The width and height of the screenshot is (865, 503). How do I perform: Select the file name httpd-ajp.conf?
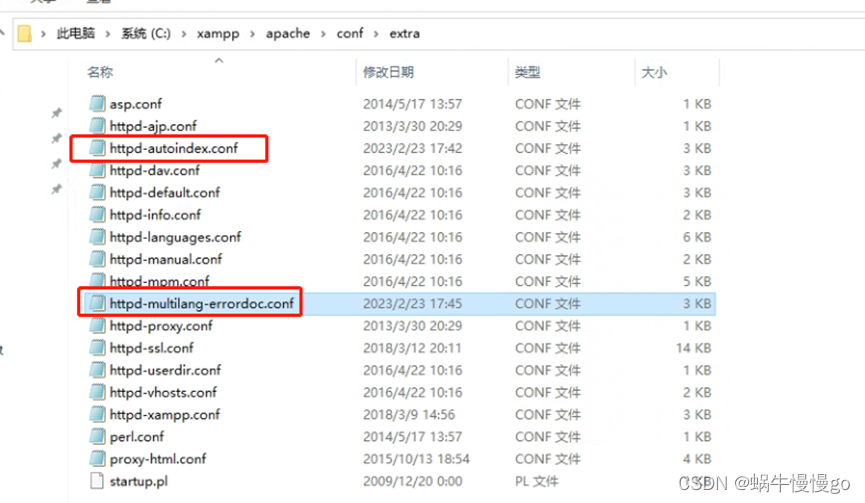pyautogui.click(x=153, y=126)
